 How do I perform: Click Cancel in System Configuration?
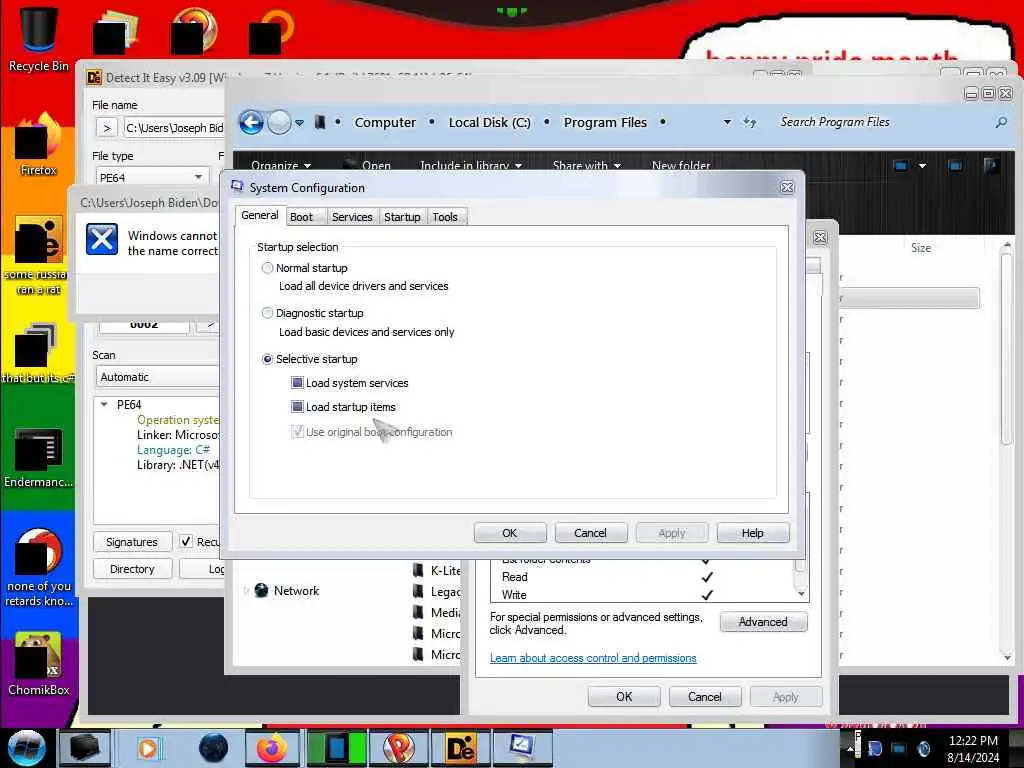tap(590, 533)
